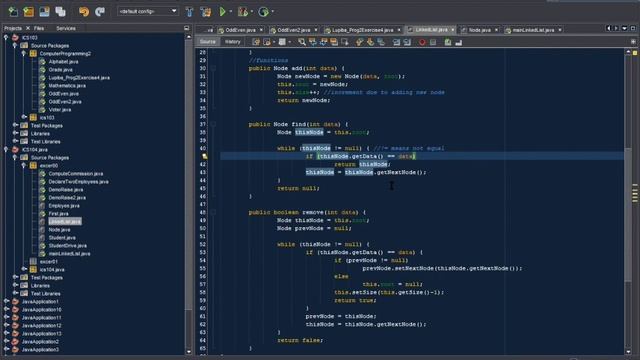640x360 pixels.
Task: Switch to the Files panel tab
Action: click(39, 28)
